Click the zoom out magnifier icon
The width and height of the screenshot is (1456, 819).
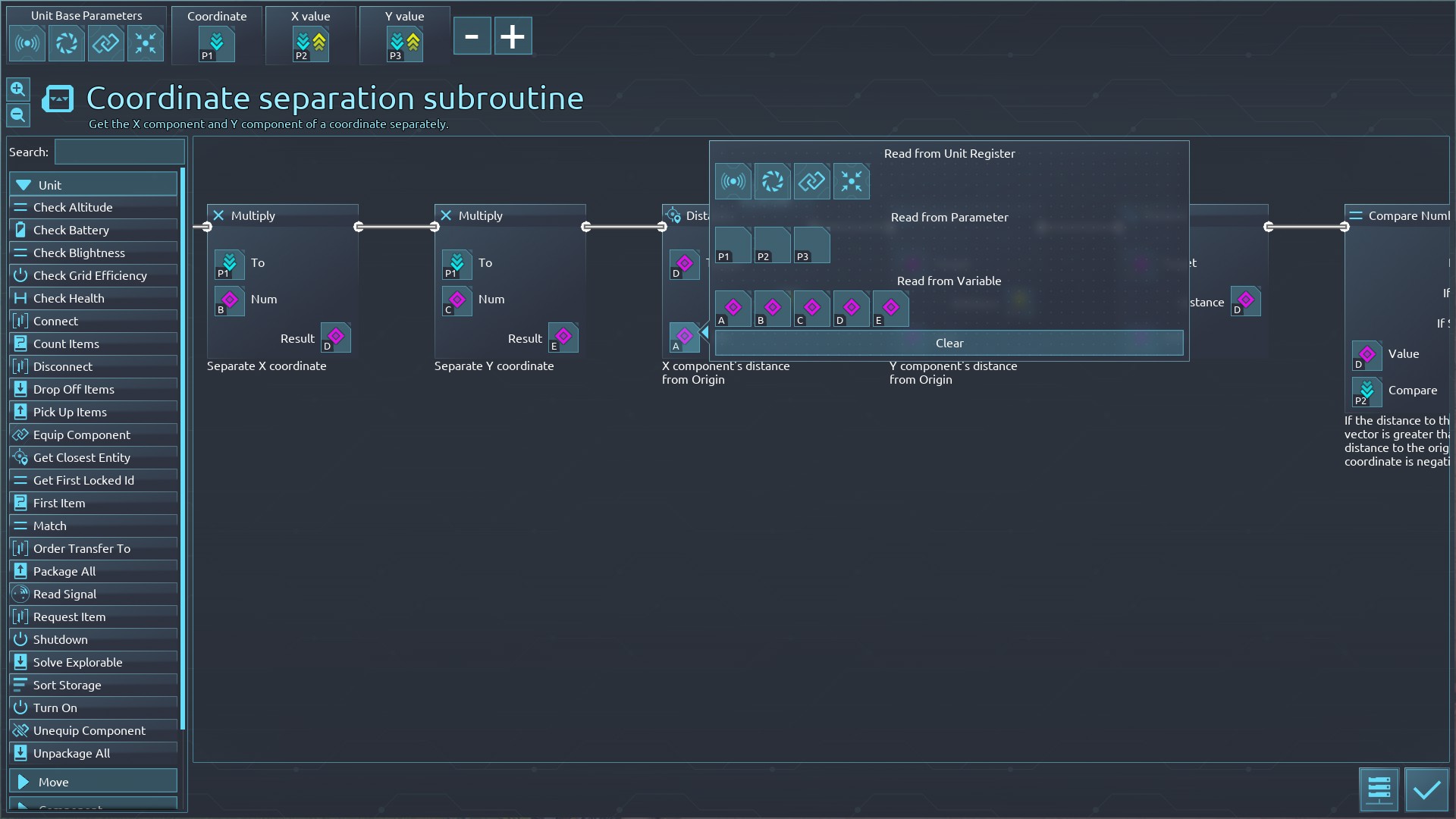18,115
